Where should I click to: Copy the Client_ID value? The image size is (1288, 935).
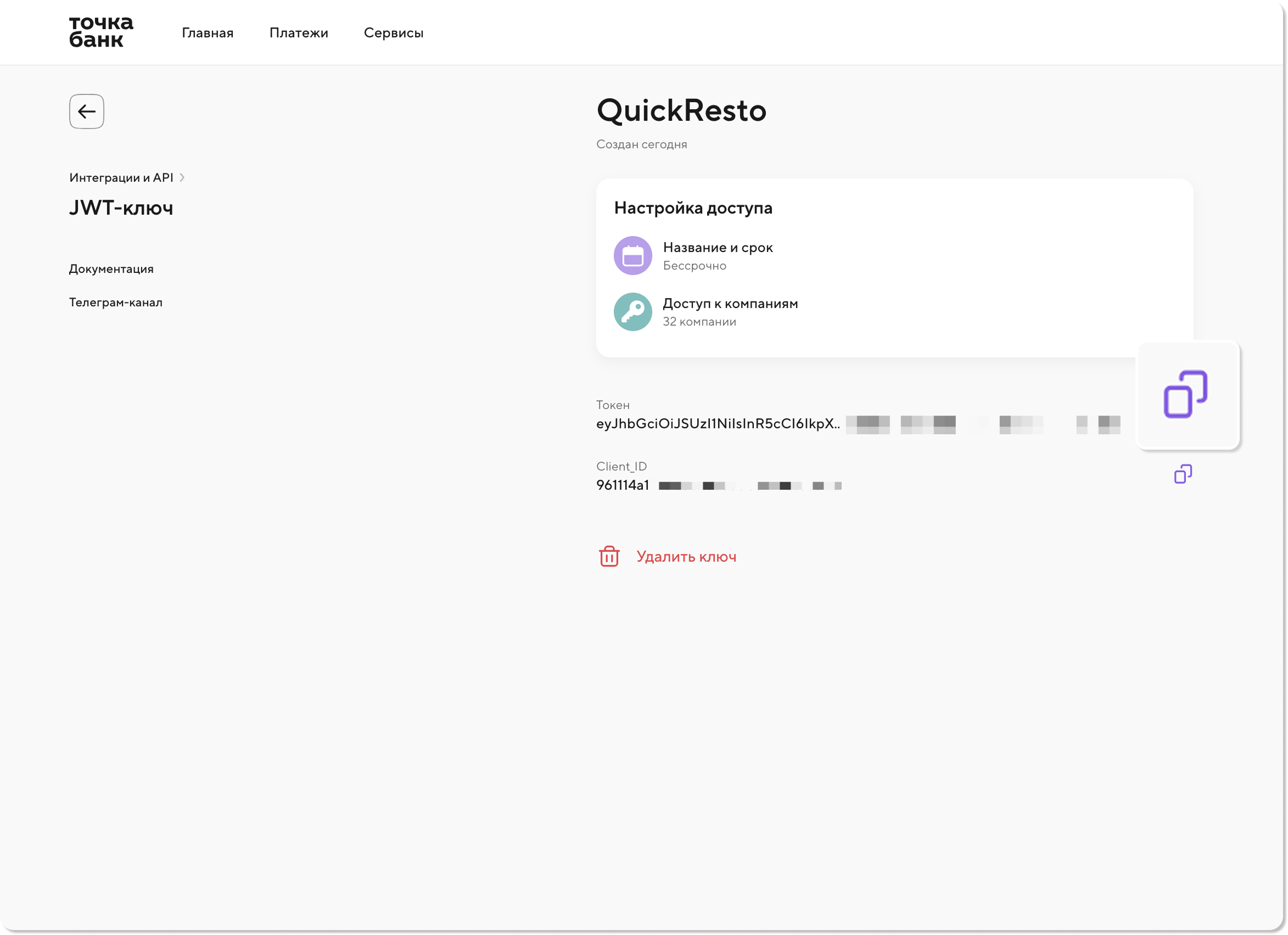tap(1183, 474)
